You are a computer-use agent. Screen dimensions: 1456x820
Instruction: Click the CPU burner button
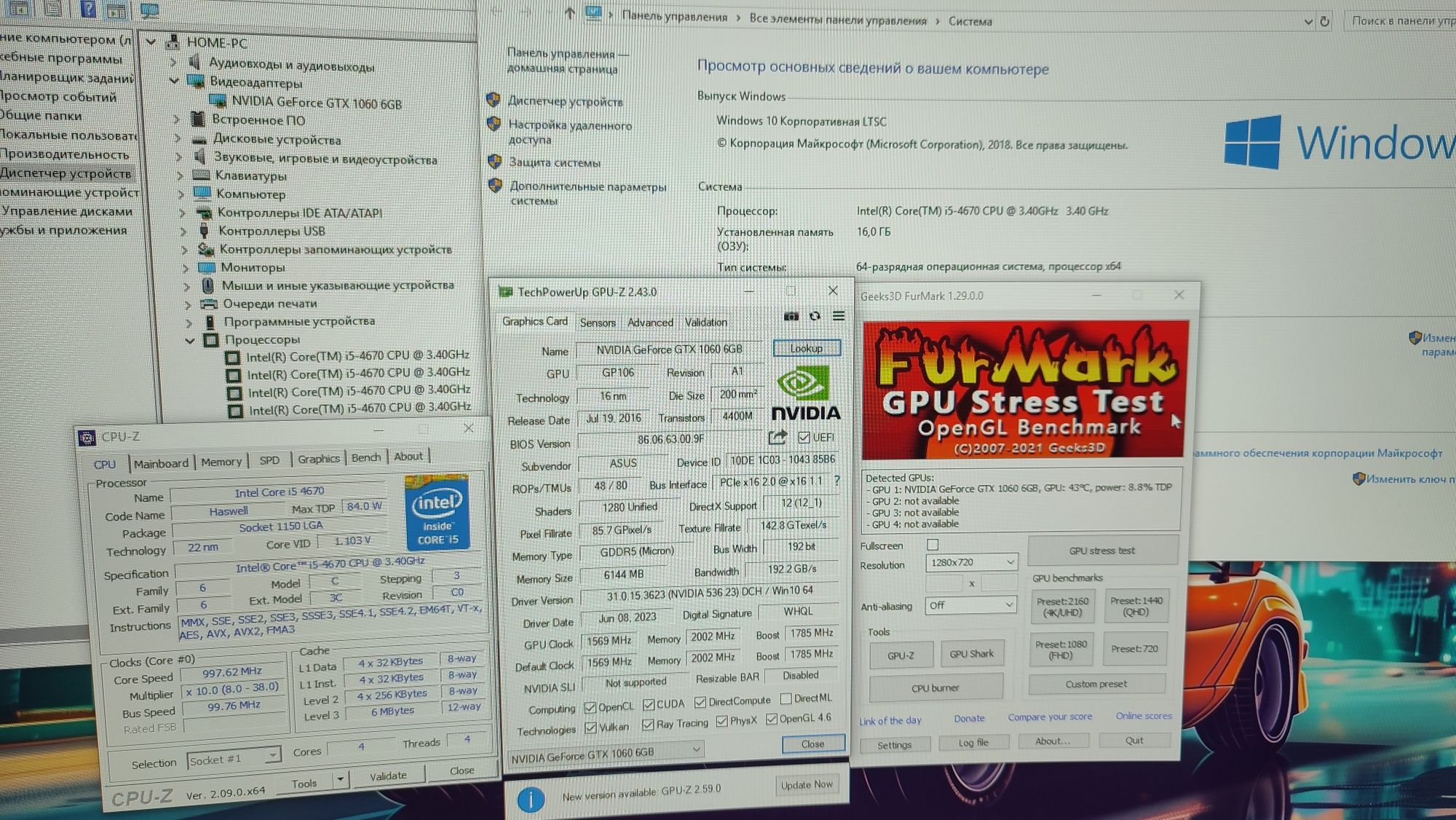[935, 687]
